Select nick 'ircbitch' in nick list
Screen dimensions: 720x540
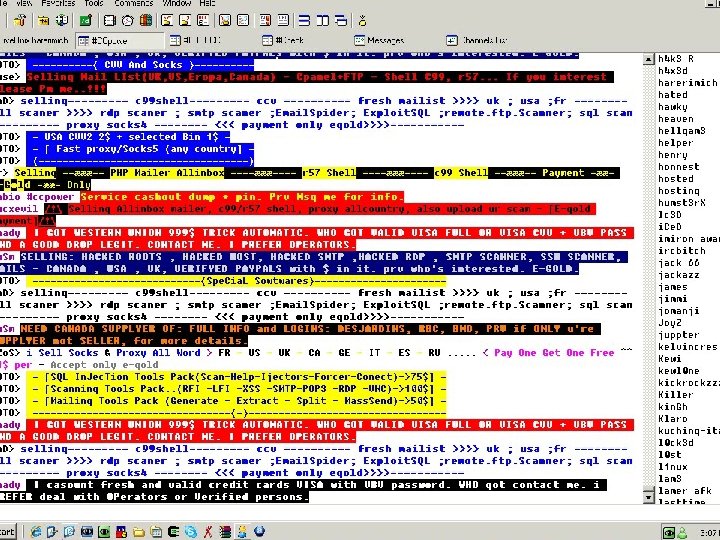click(681, 251)
